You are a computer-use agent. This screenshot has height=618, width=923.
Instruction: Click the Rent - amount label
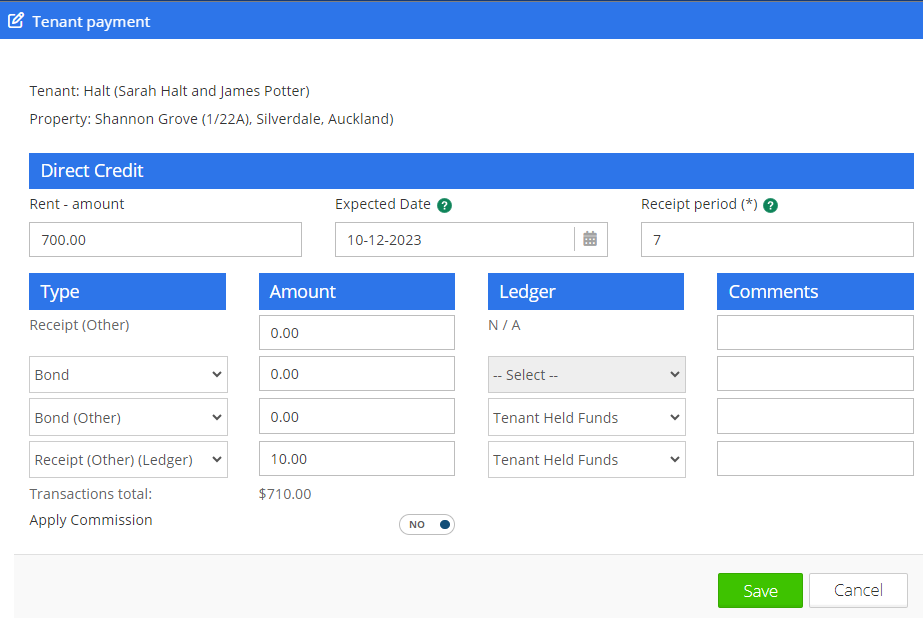click(x=77, y=204)
